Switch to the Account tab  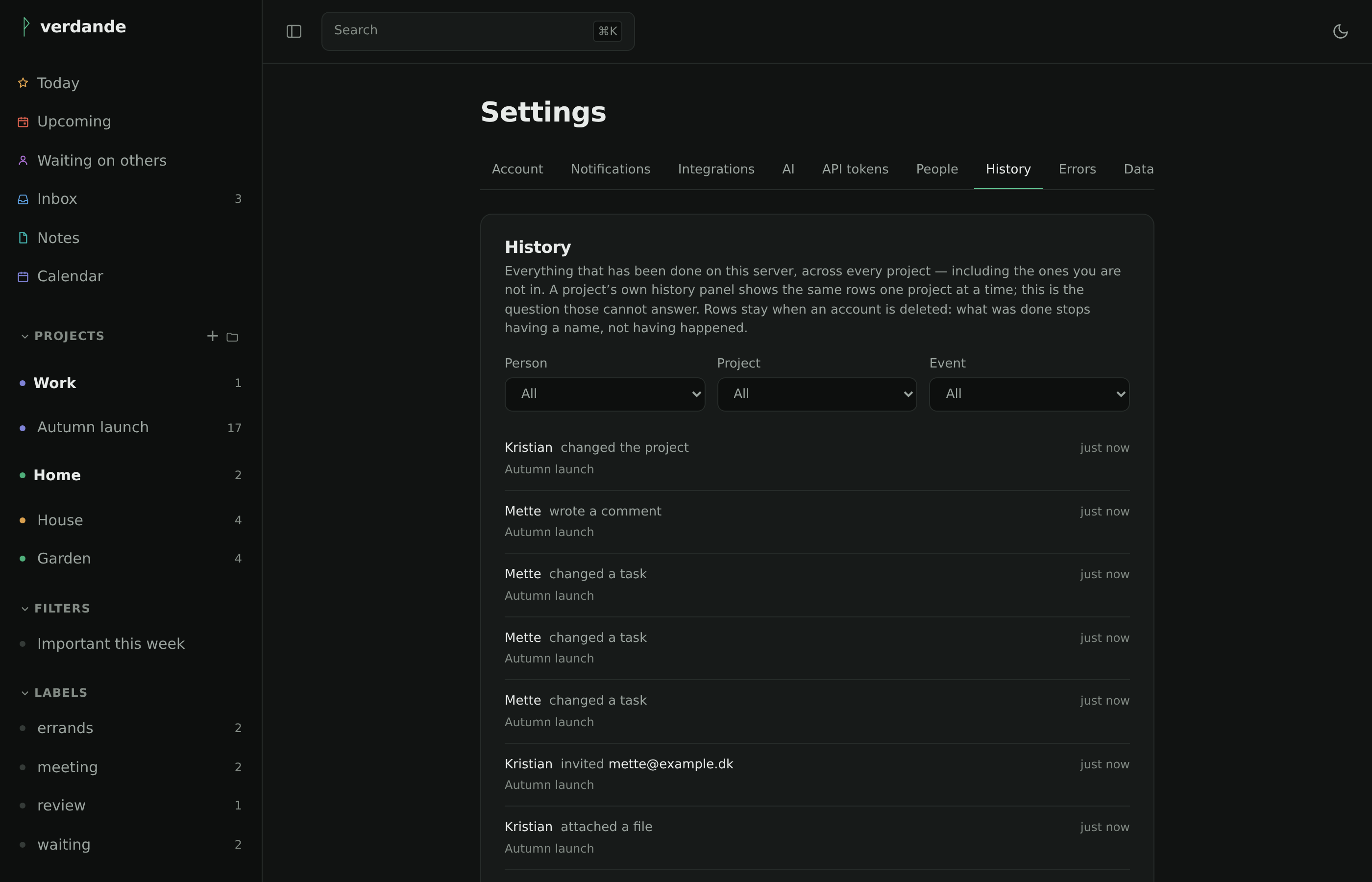click(517, 170)
